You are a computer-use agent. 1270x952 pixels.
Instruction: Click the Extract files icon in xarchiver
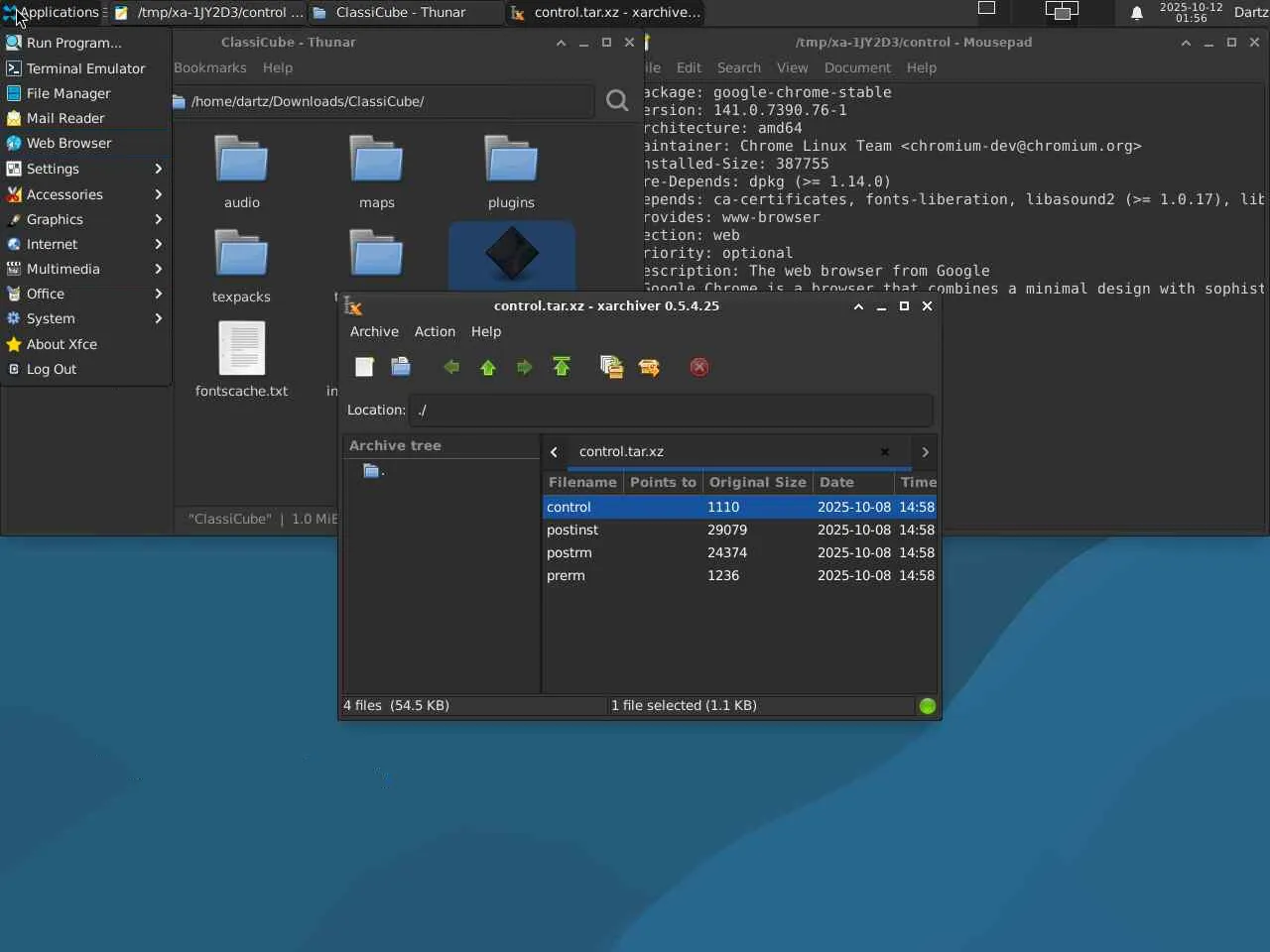tap(649, 367)
